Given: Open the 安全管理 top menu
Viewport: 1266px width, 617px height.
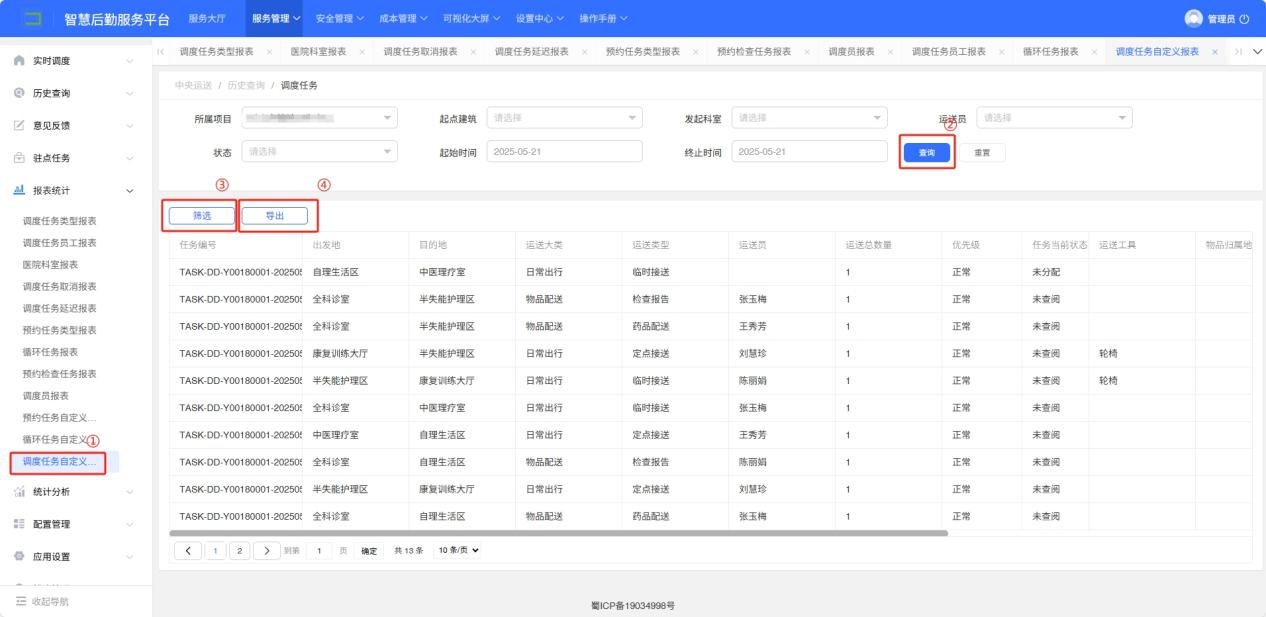Looking at the screenshot, I should coord(339,19).
